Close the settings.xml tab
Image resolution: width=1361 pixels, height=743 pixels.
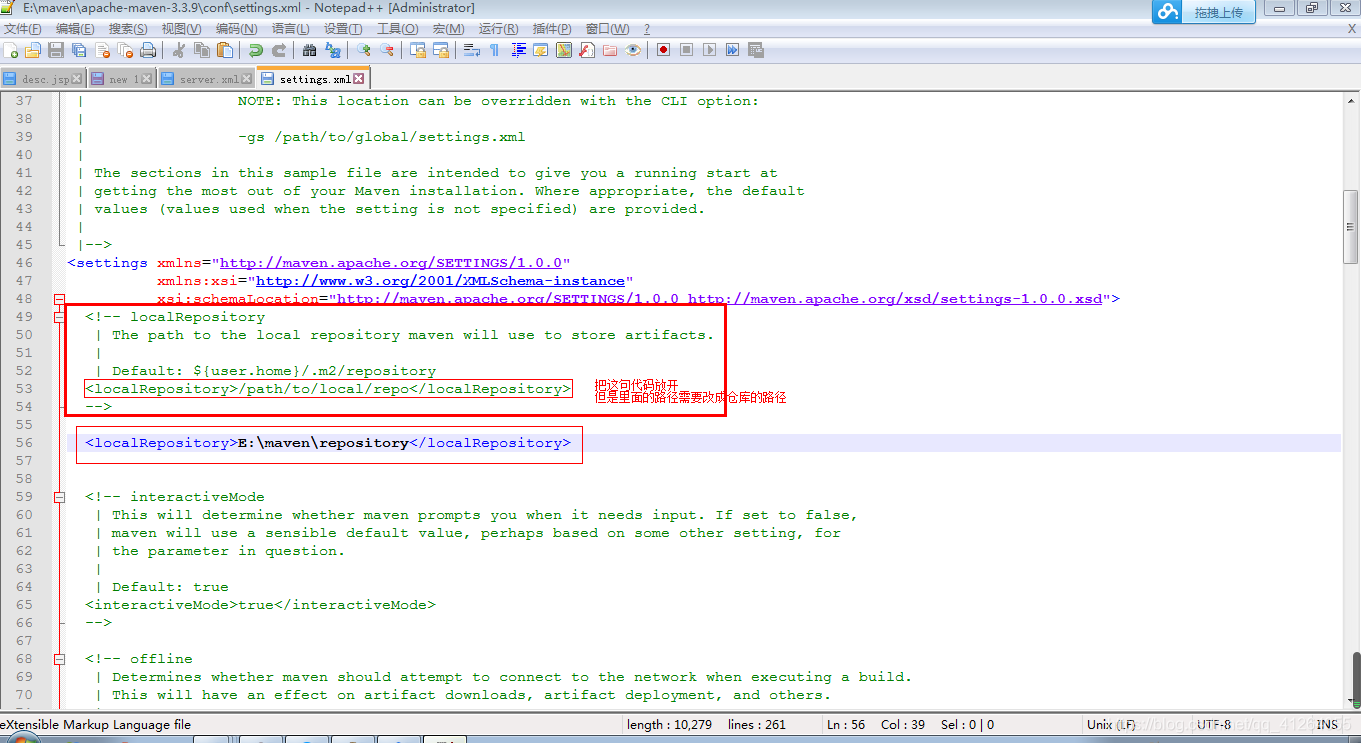360,78
